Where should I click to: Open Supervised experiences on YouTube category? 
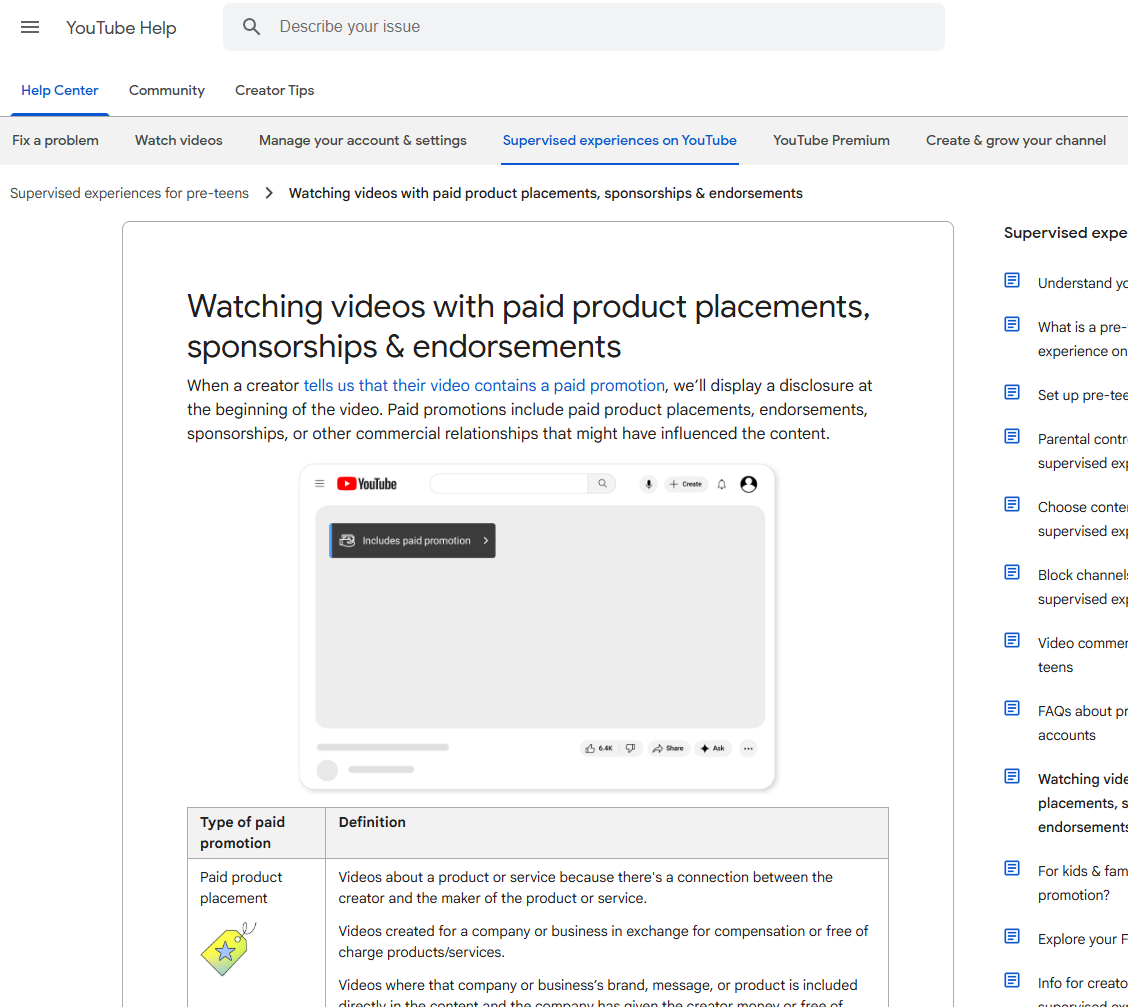tap(619, 140)
